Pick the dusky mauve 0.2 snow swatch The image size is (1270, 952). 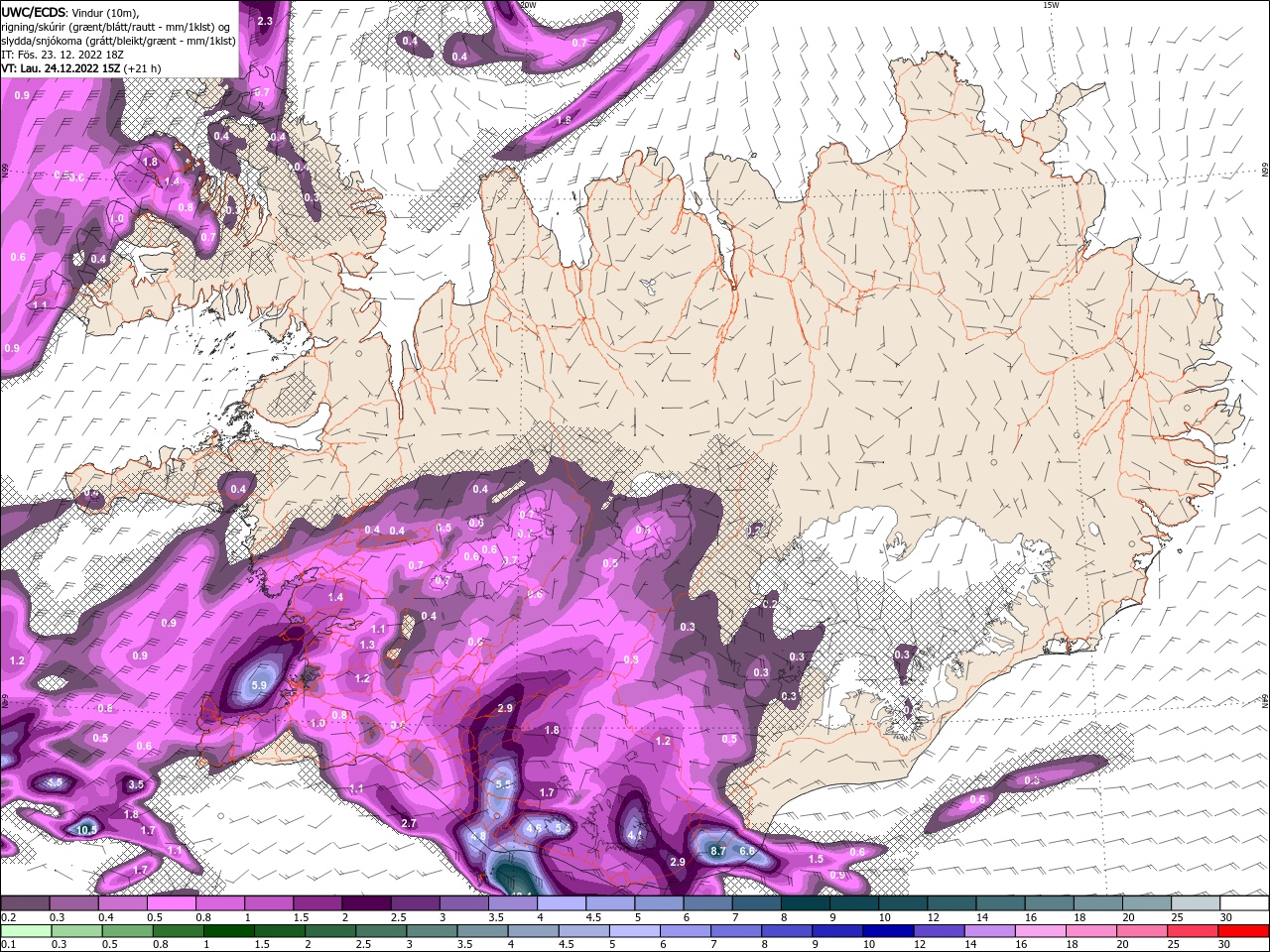pos(25,903)
